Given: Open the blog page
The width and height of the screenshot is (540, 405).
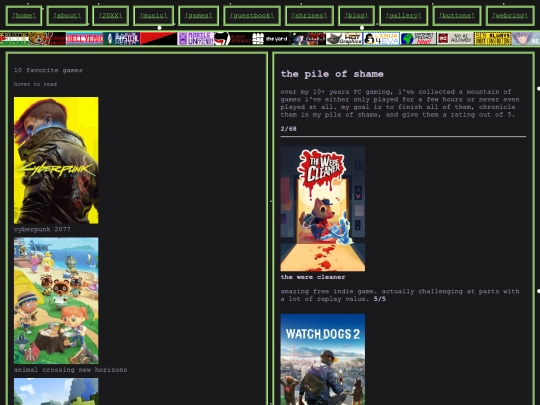Looking at the screenshot, I should tap(356, 16).
